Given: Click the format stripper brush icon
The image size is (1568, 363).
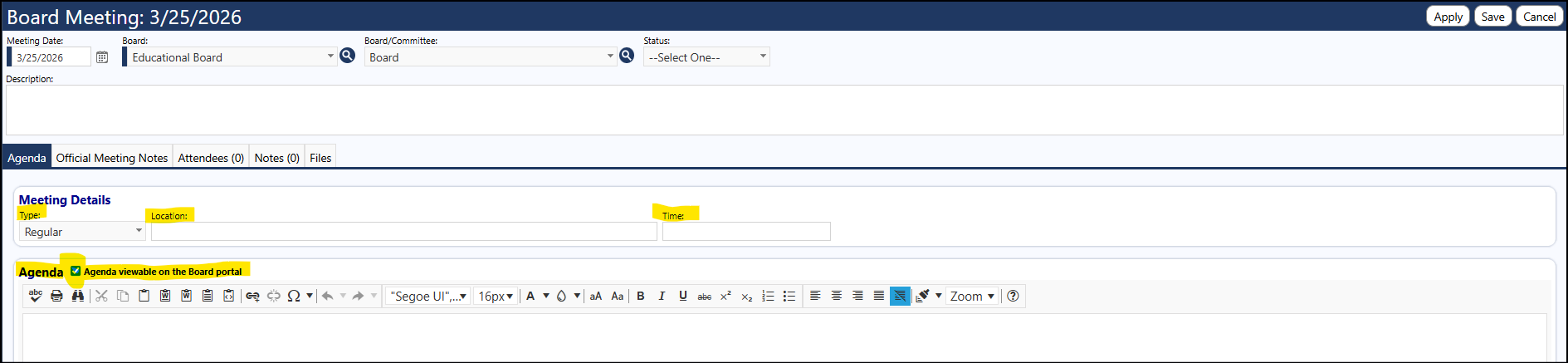Looking at the screenshot, I should coord(922,296).
